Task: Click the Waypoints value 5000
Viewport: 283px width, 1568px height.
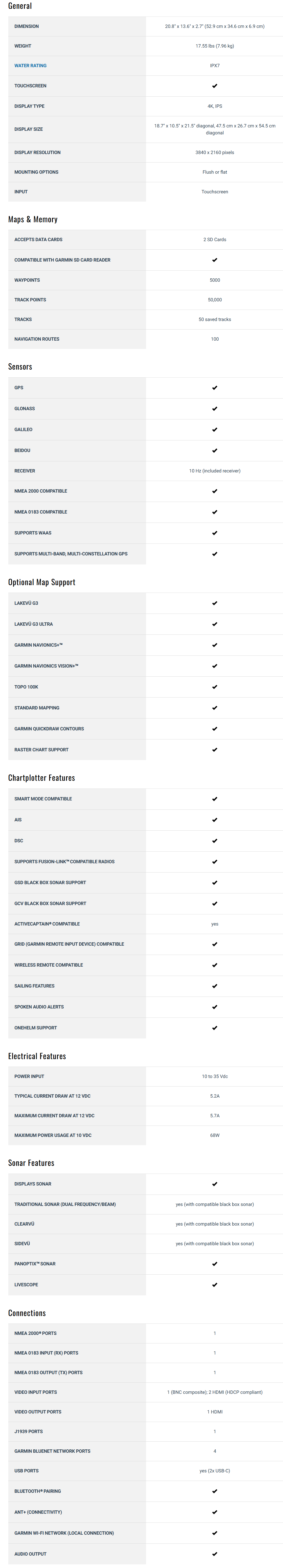Action: (215, 280)
